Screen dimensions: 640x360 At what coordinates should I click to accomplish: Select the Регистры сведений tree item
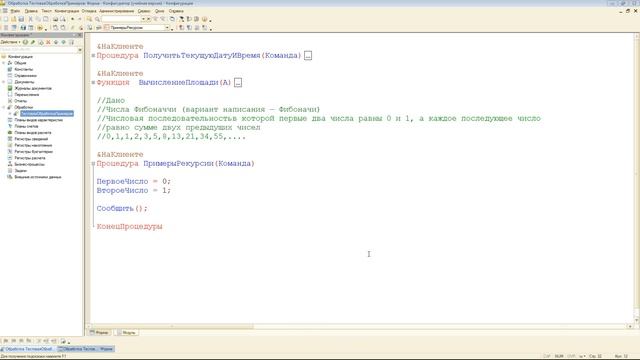click(x=31, y=139)
